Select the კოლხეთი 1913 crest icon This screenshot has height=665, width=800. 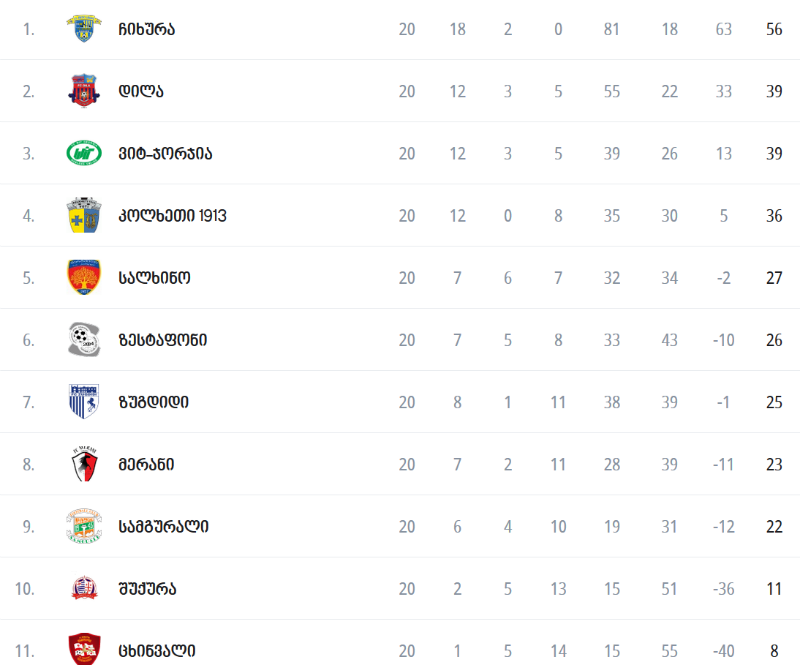[84, 215]
